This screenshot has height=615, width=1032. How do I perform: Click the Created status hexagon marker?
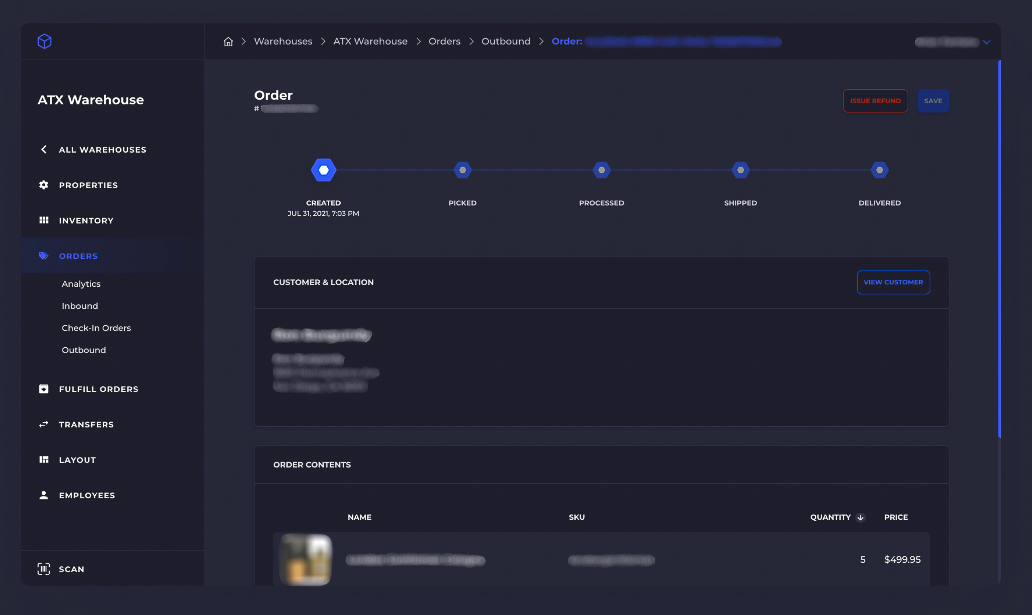(323, 170)
